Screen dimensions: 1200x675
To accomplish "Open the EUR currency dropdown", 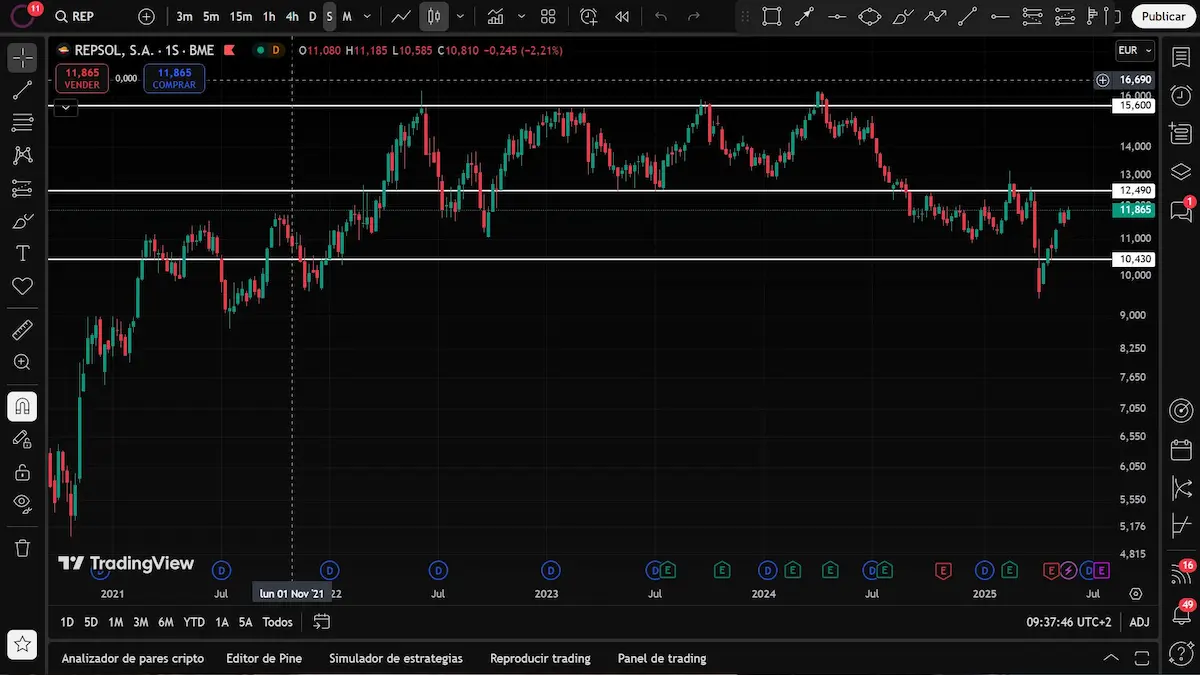I will pos(1134,50).
